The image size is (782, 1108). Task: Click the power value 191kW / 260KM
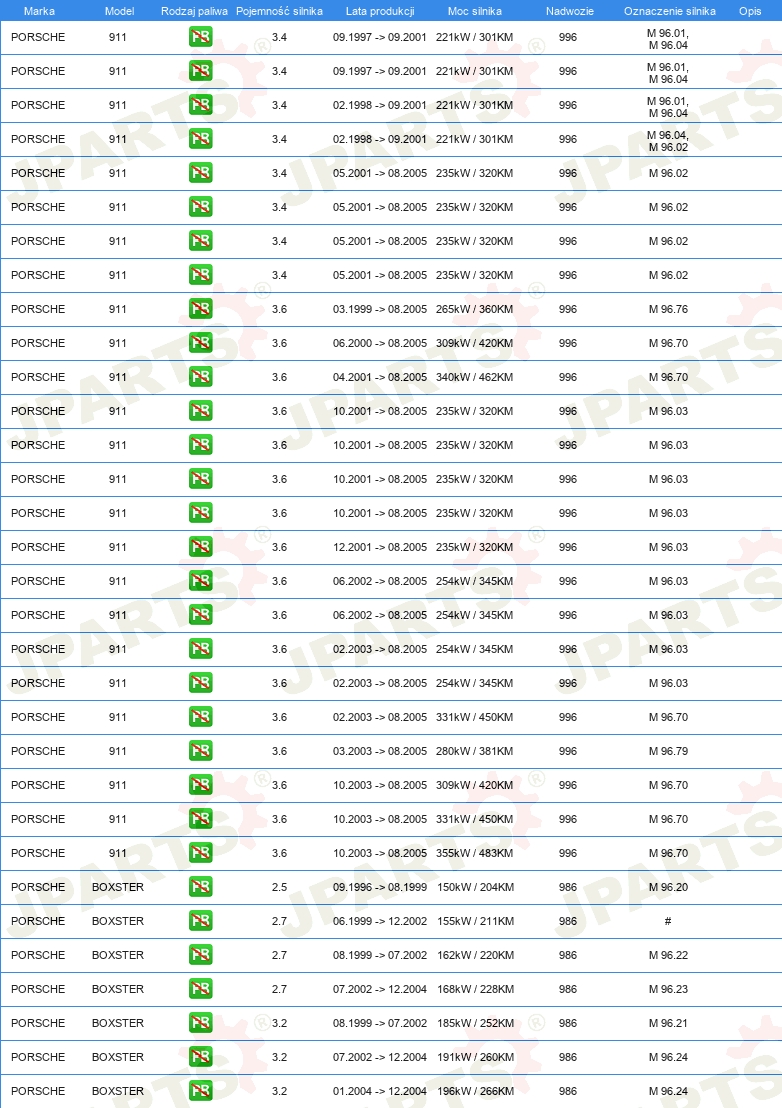475,1057
